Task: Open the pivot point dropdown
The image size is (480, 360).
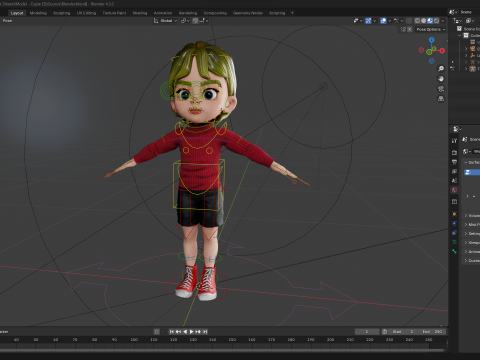Action: [x=185, y=21]
